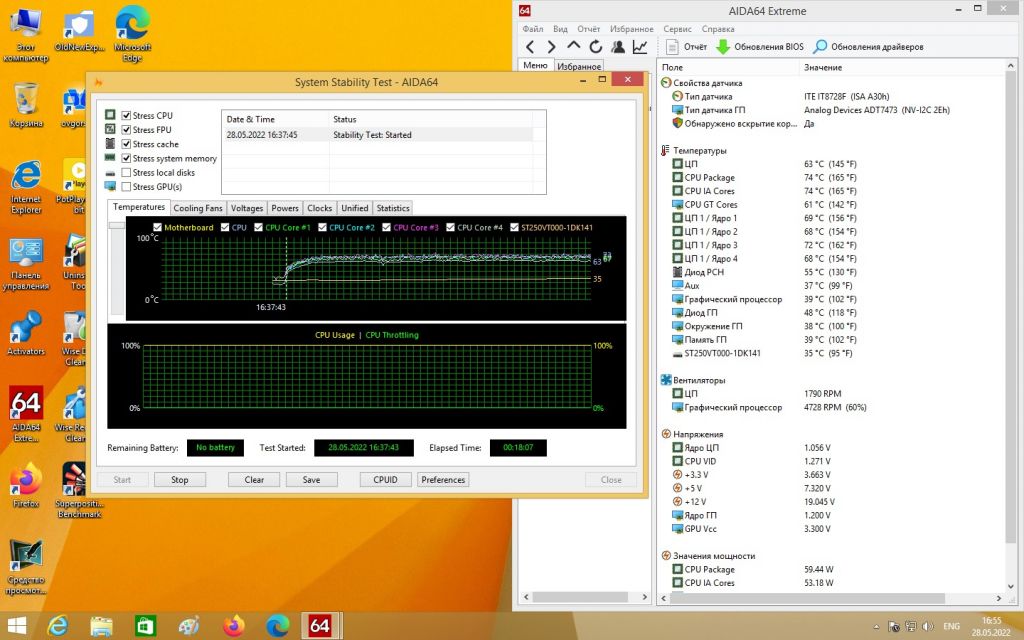This screenshot has width=1024, height=640.
Task: Open Superposition Benchmark desktop icon
Action: coord(78,490)
